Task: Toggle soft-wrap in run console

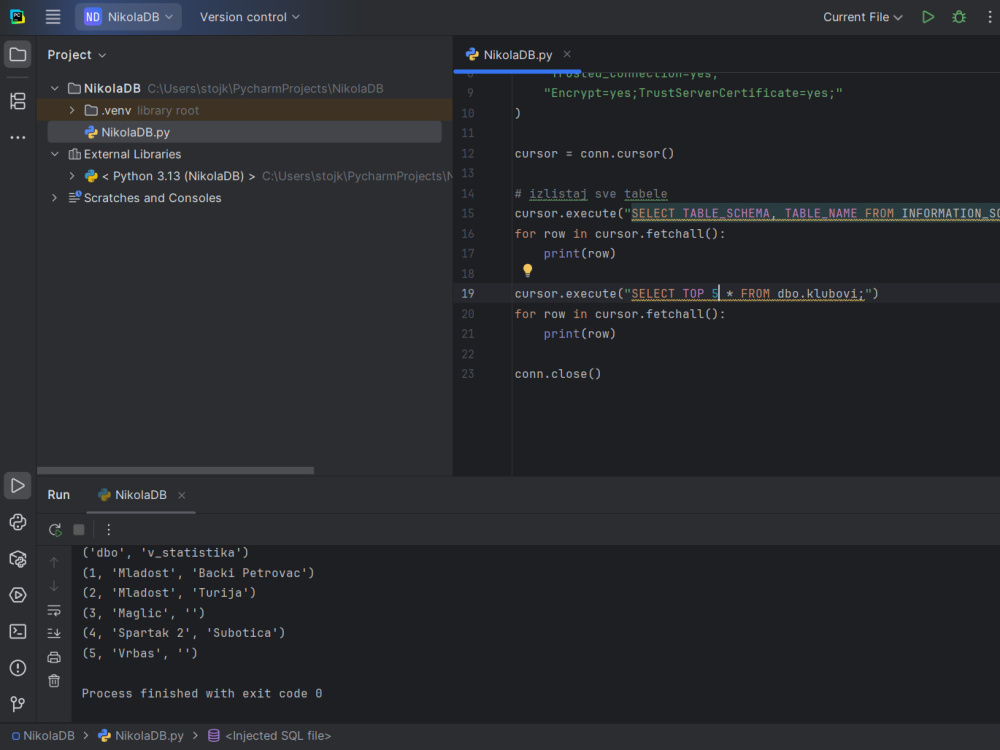Action: 54,611
